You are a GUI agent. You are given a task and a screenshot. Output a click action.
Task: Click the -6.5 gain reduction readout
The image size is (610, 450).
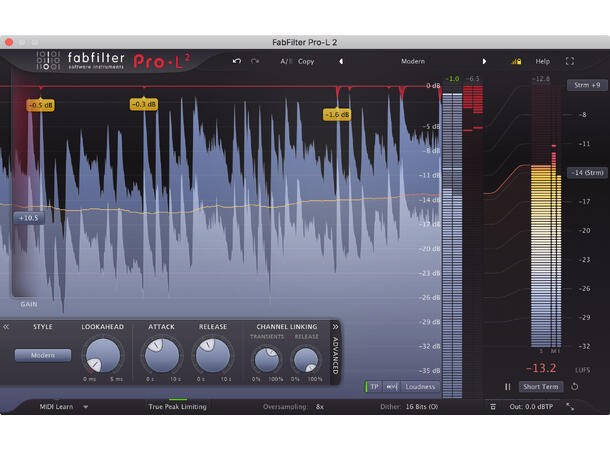472,79
